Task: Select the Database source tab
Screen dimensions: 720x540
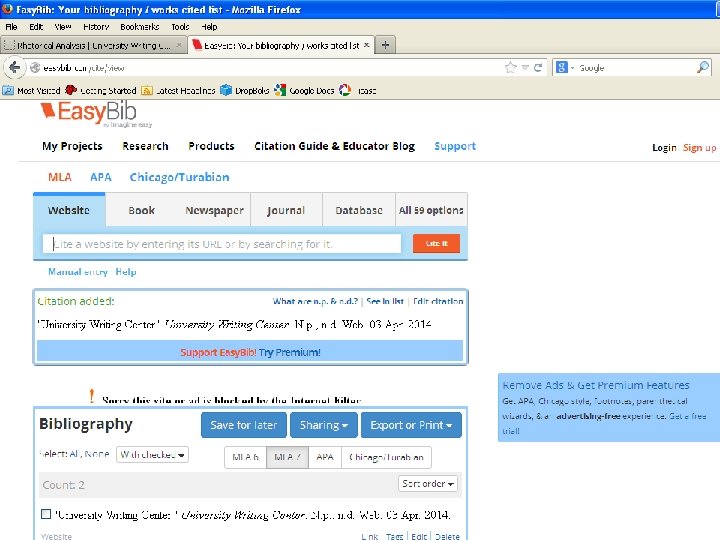Action: pyautogui.click(x=359, y=210)
